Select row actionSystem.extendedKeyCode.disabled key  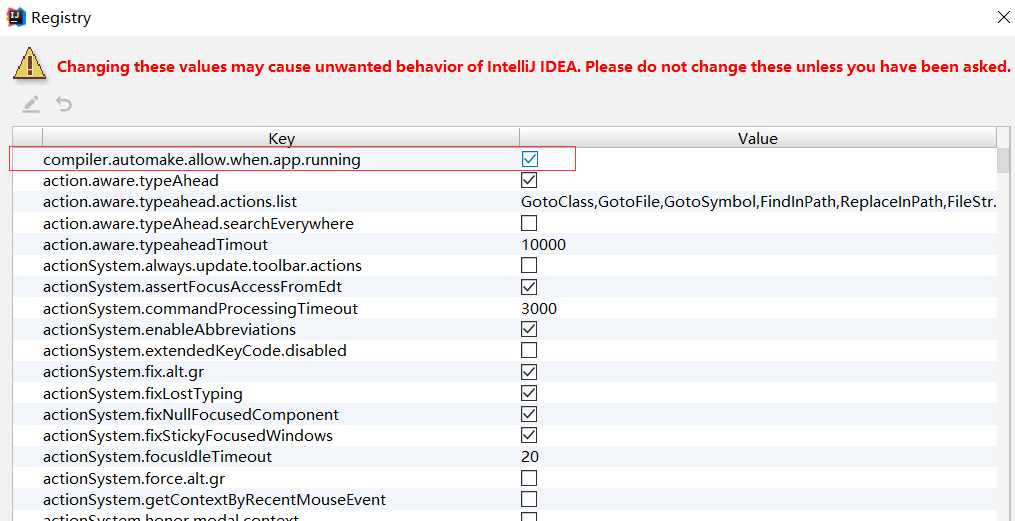pyautogui.click(x=195, y=350)
